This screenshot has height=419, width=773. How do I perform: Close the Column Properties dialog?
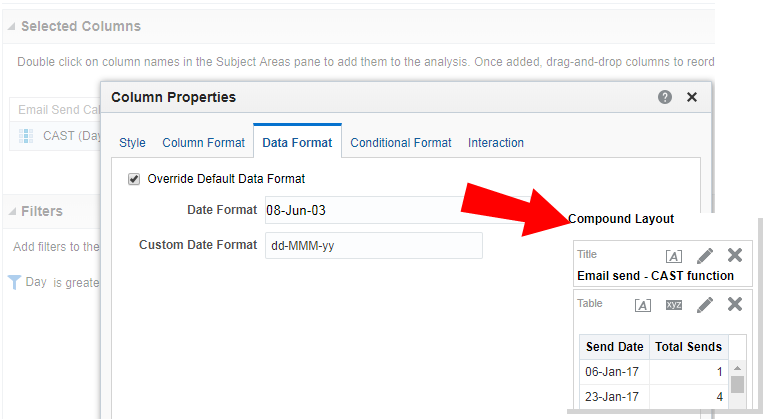coord(691,97)
